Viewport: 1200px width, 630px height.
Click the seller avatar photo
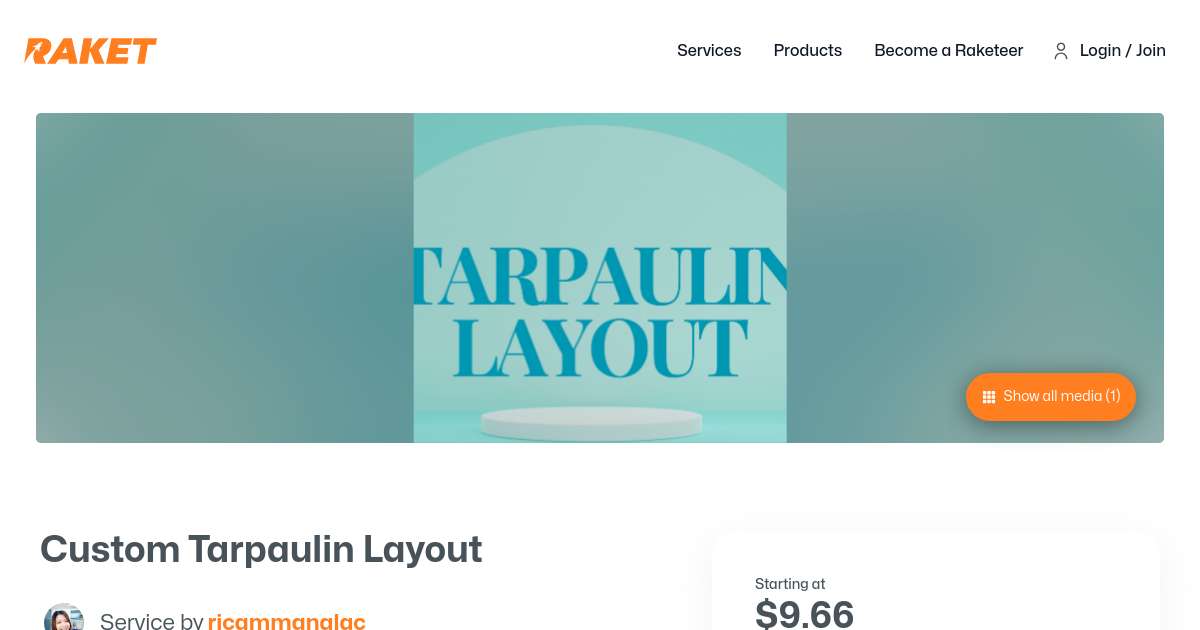64,617
